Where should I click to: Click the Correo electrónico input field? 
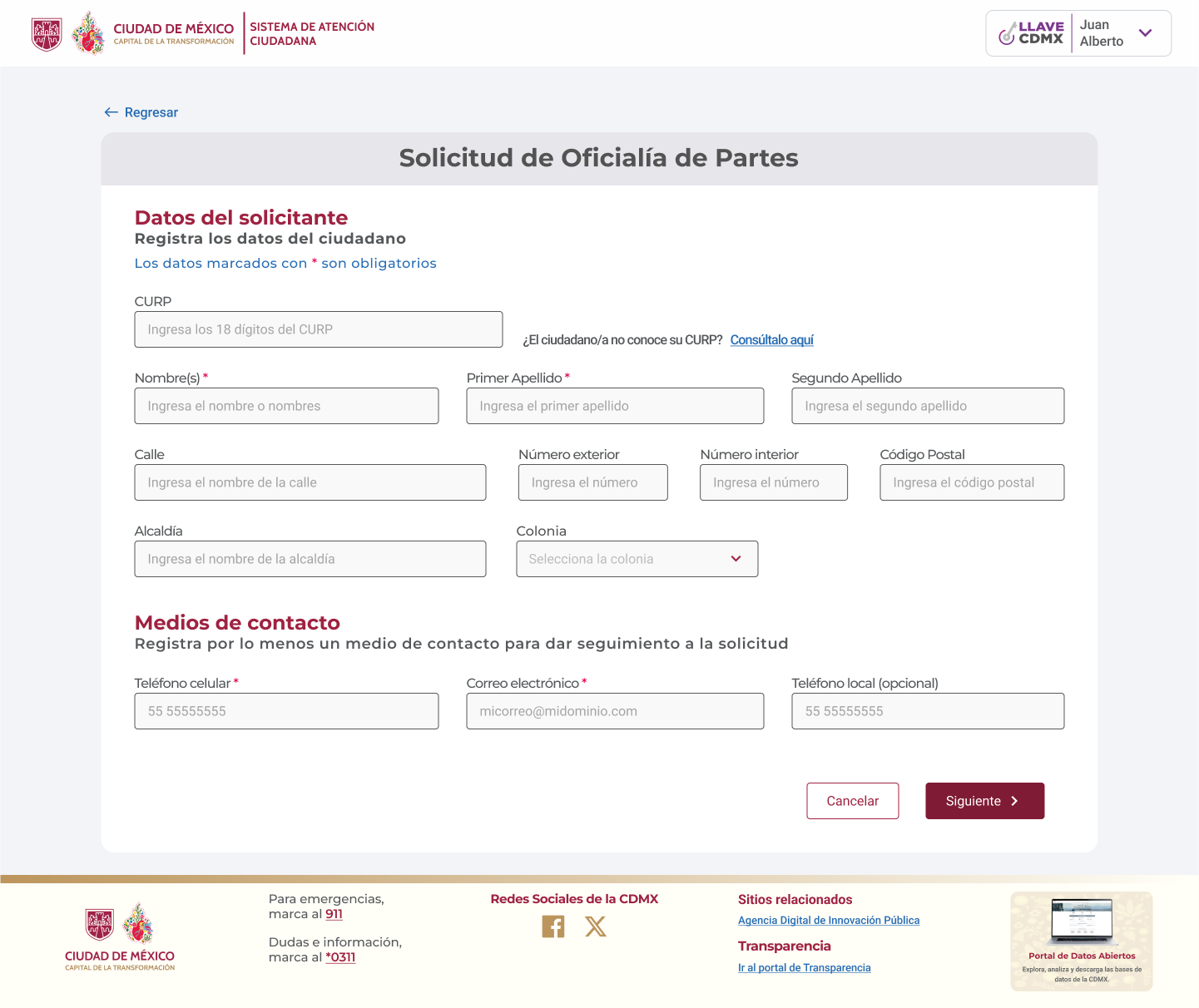coord(615,711)
